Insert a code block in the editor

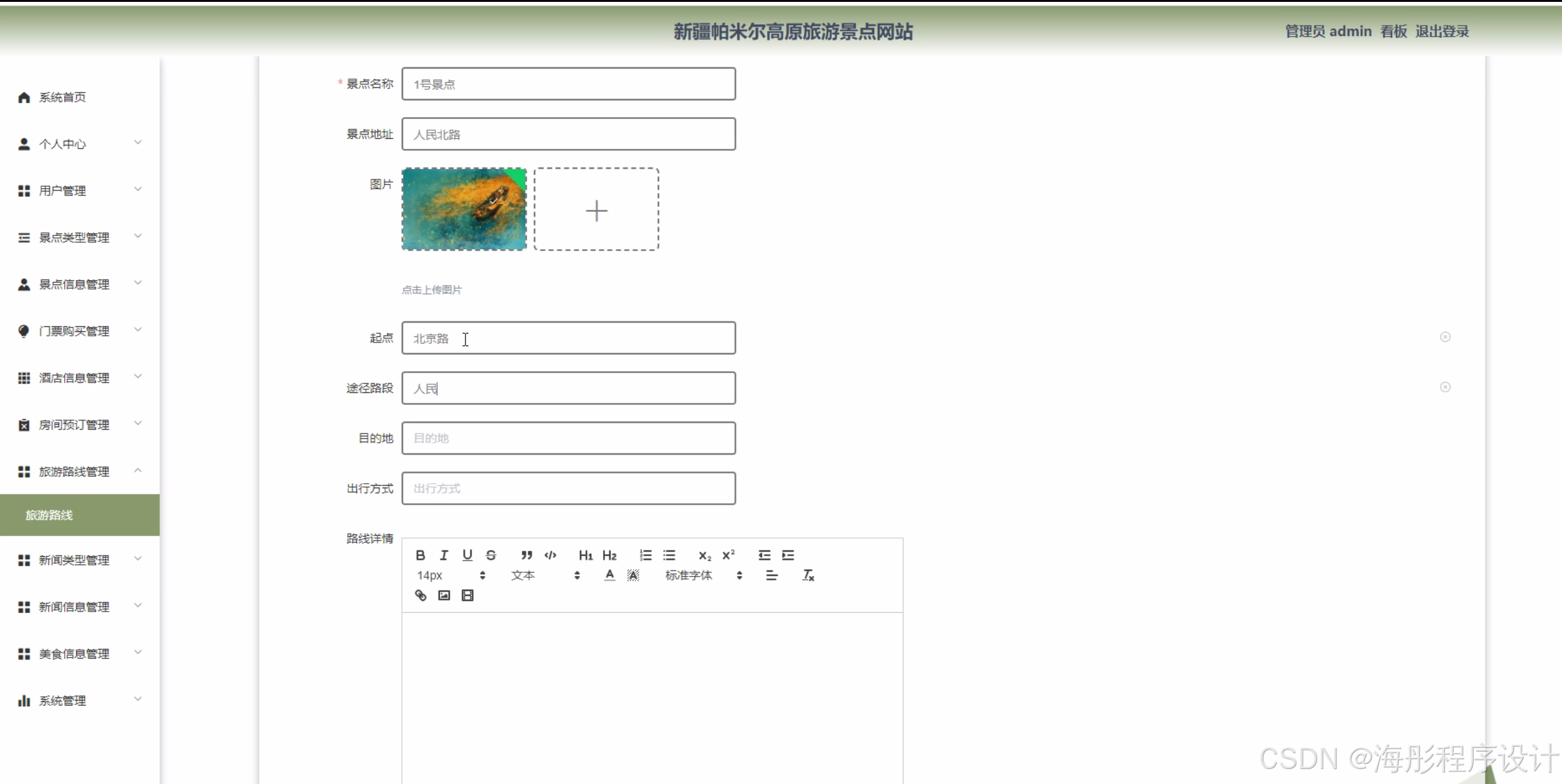tap(550, 555)
